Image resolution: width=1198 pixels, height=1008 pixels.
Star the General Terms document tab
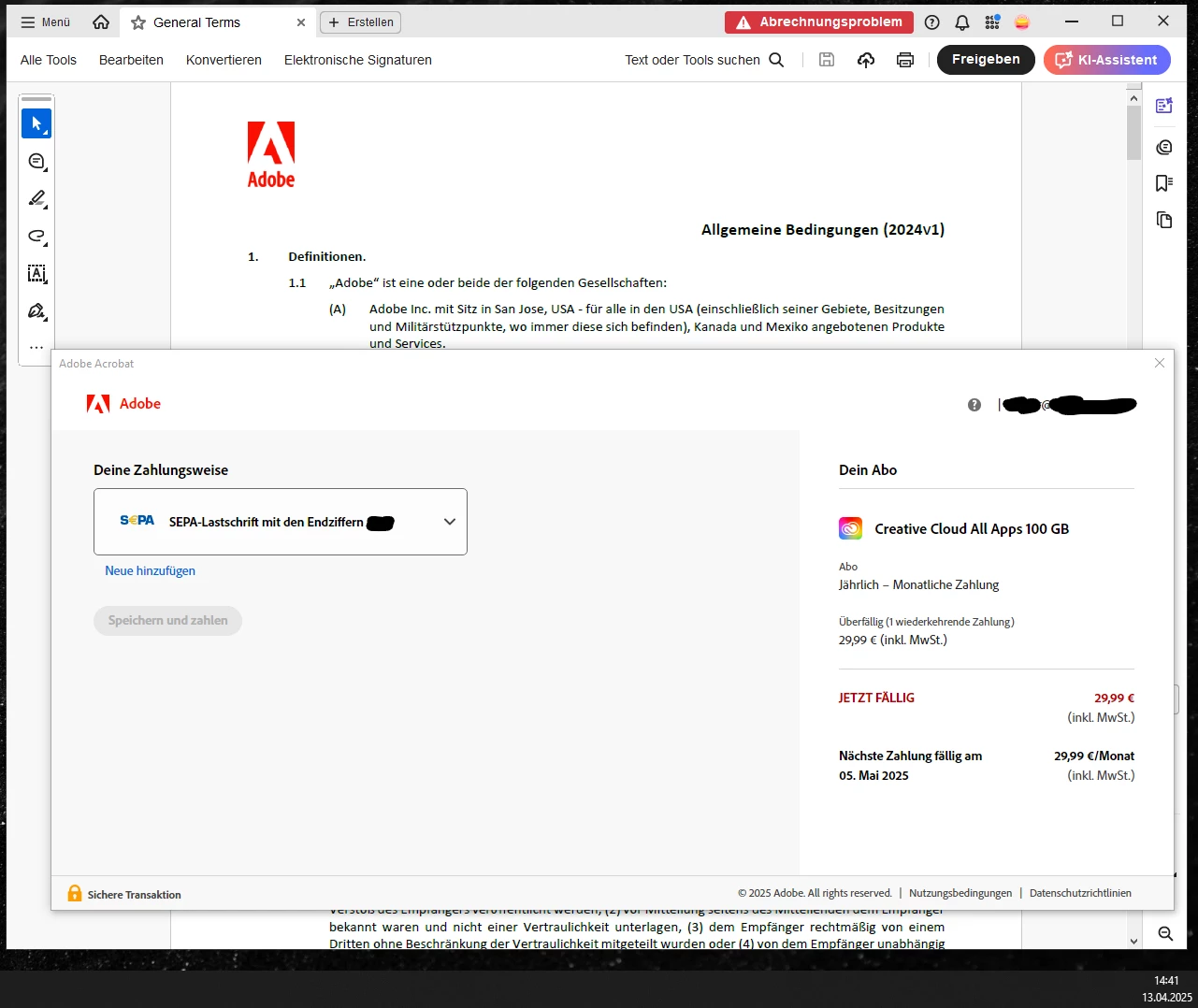click(x=138, y=22)
